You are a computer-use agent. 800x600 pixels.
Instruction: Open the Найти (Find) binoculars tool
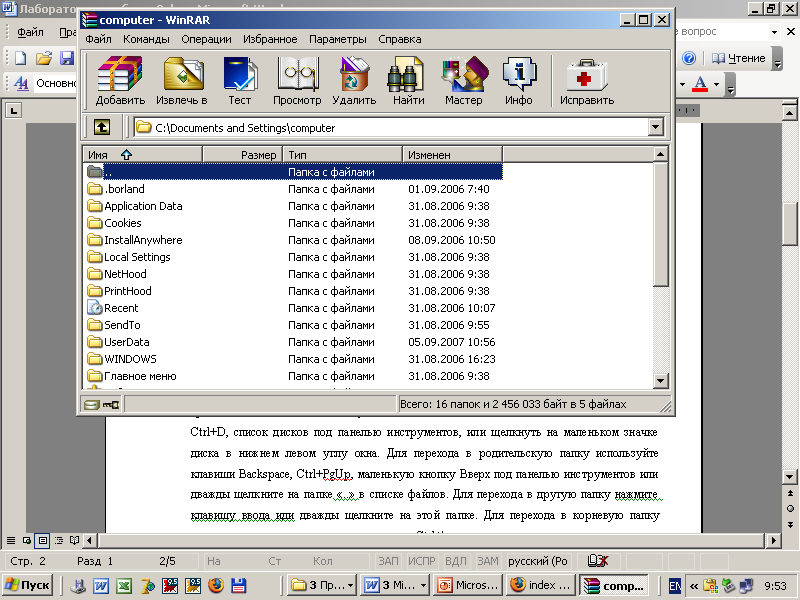tap(408, 81)
